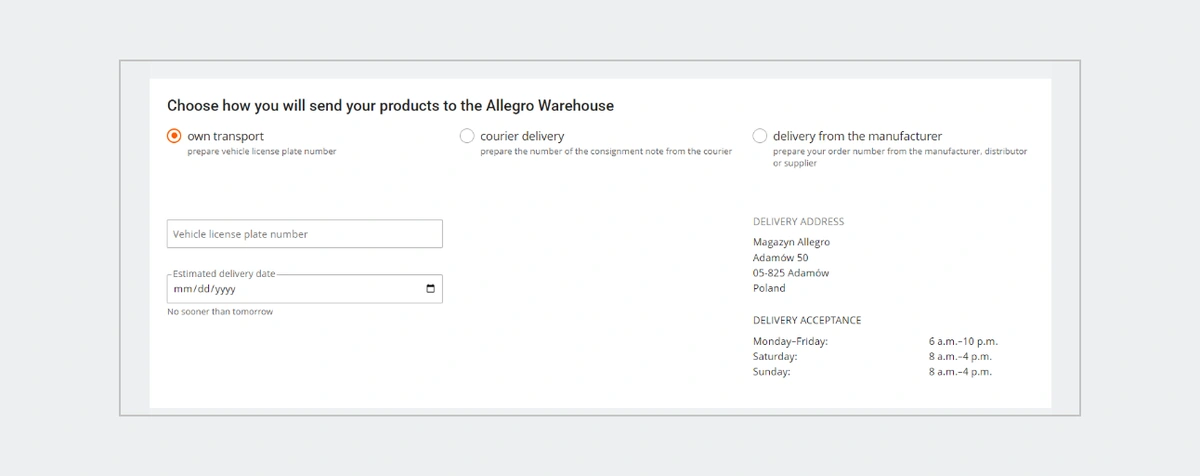Open the calendar picker icon
The width and height of the screenshot is (1200, 476).
[x=431, y=289]
